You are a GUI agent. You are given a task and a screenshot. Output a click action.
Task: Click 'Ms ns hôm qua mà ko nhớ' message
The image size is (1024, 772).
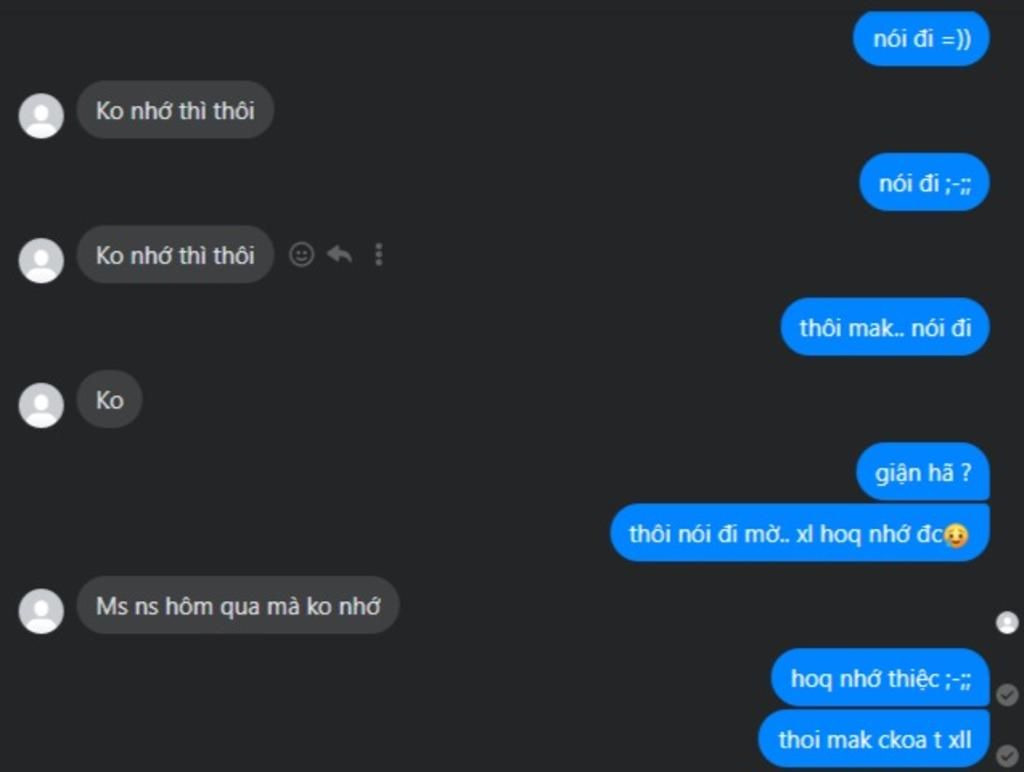coord(238,605)
